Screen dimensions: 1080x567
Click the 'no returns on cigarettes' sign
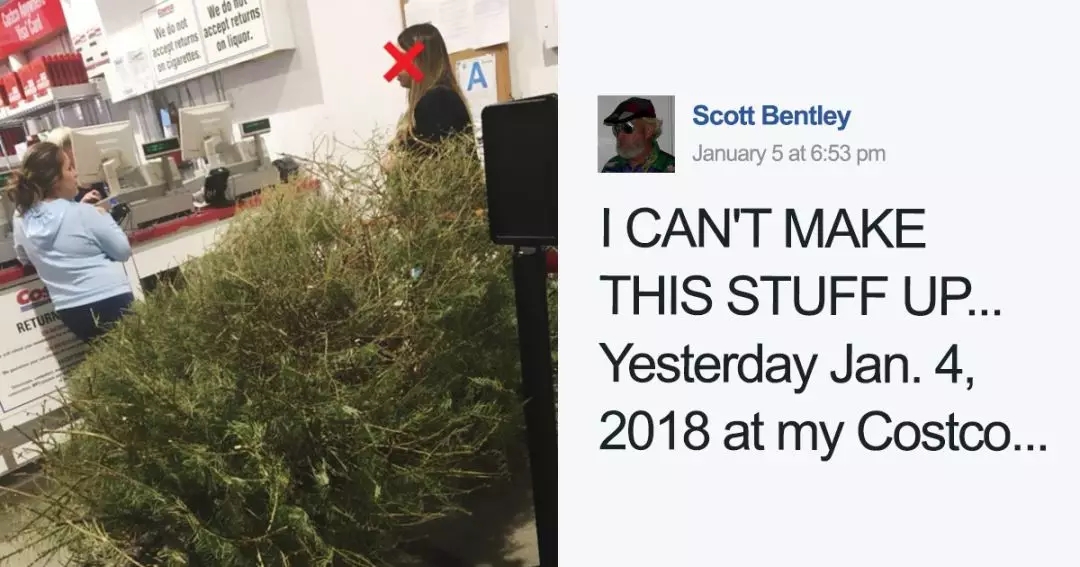[x=175, y=43]
